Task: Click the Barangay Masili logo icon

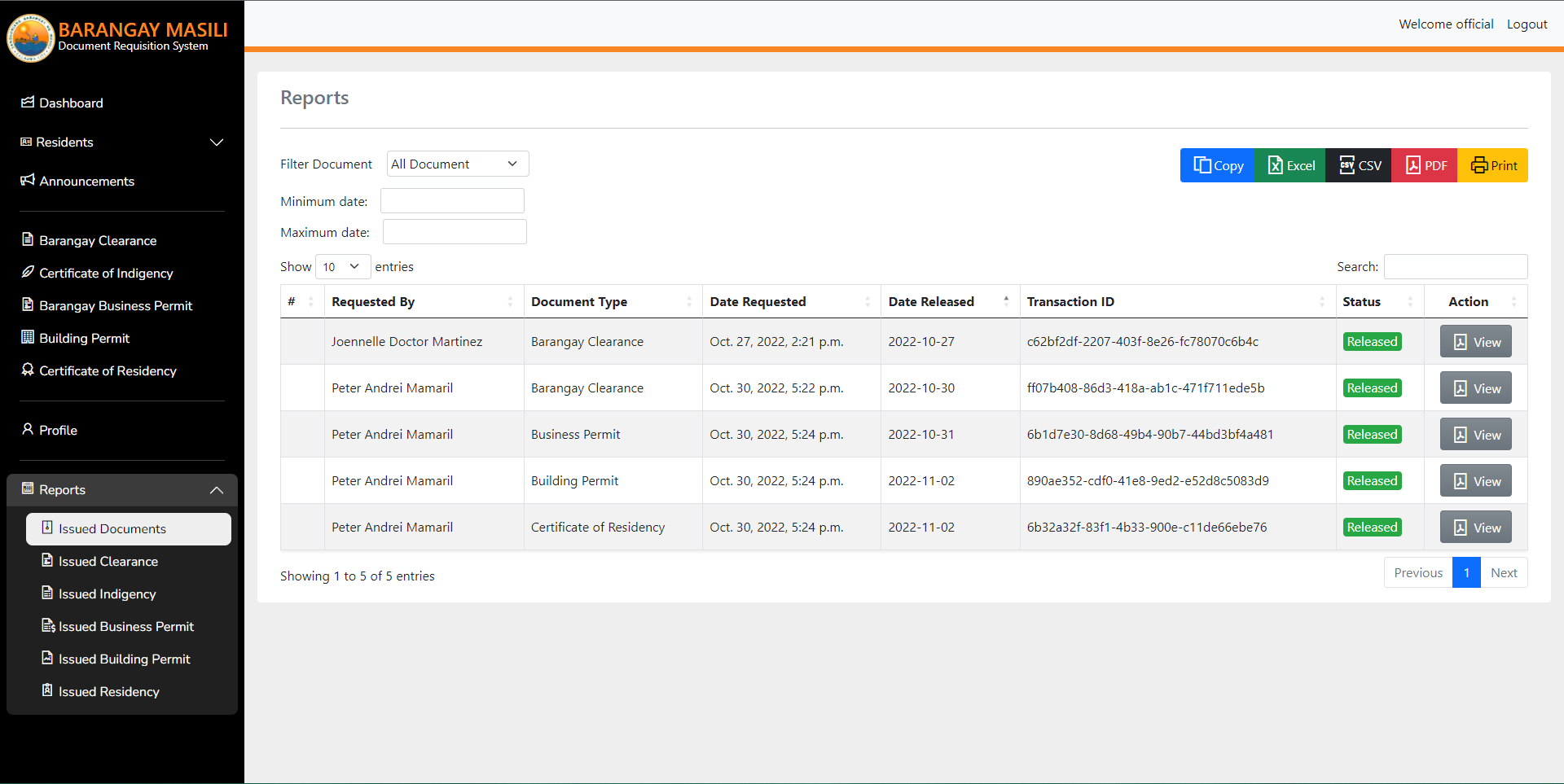Action: pyautogui.click(x=30, y=37)
